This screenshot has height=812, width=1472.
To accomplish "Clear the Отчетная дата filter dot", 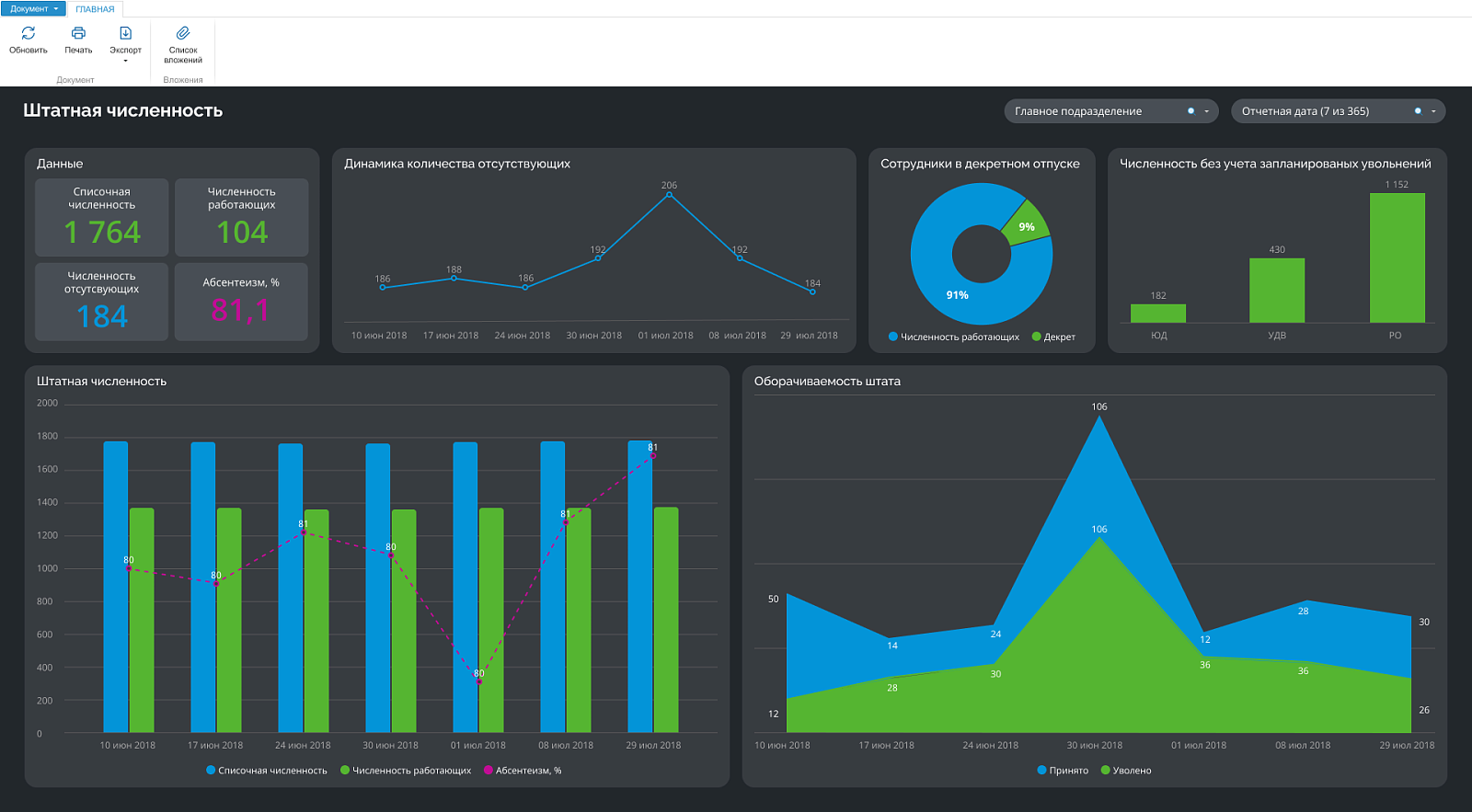I will pos(1418,111).
